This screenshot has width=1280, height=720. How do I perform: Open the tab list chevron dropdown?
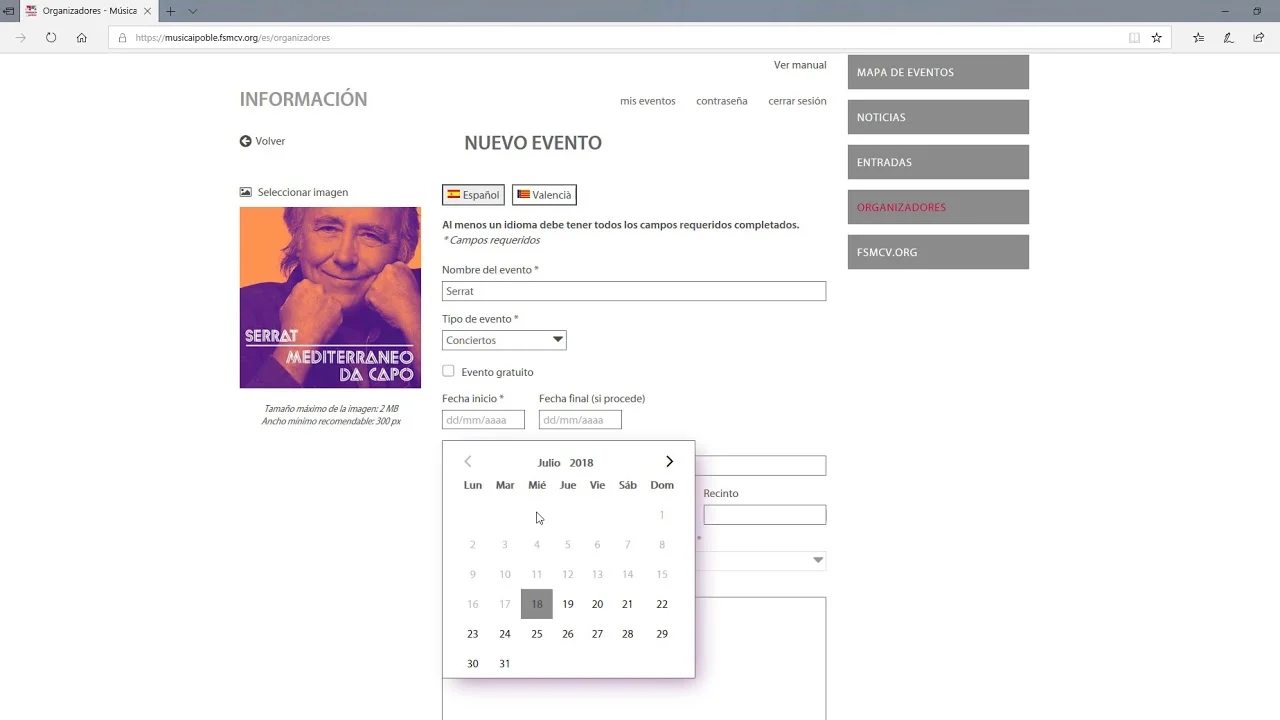[193, 11]
